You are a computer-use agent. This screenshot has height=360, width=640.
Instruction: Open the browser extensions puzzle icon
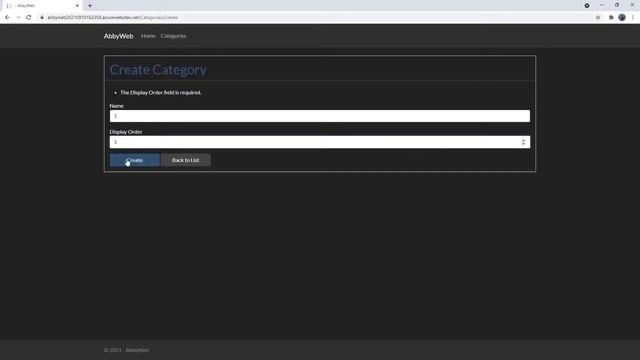611,18
